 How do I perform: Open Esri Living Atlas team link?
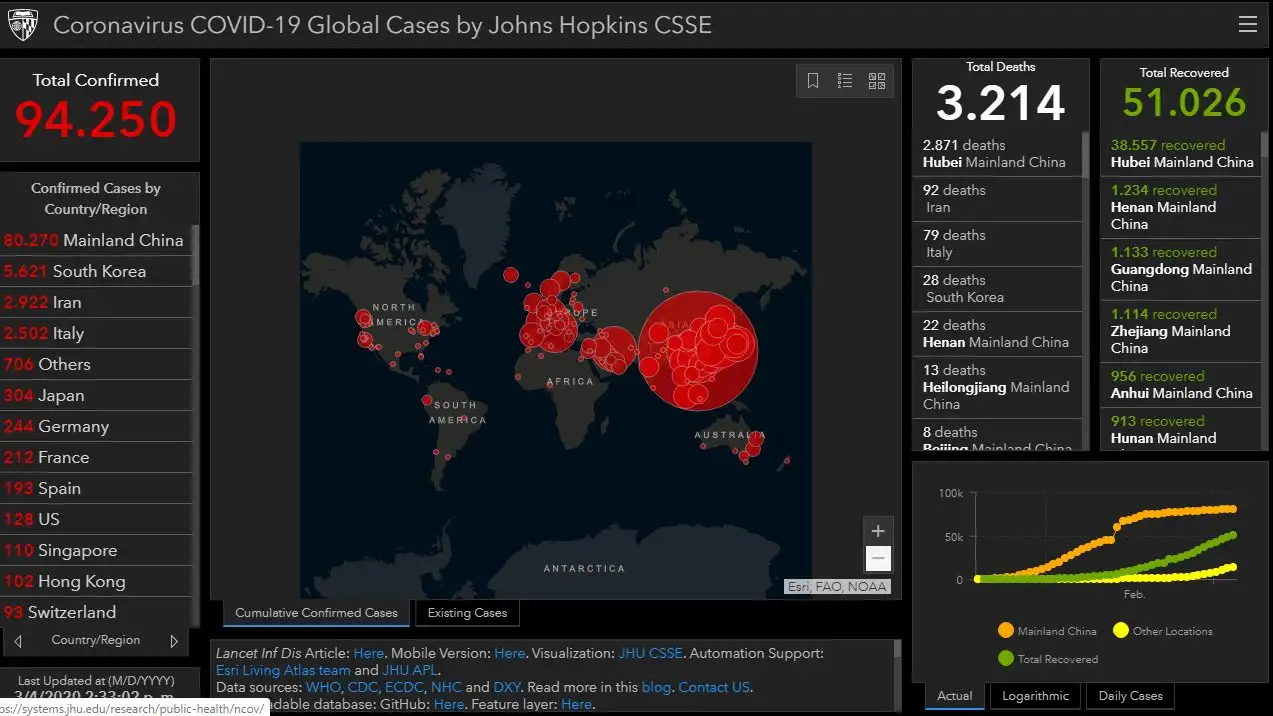(283, 670)
